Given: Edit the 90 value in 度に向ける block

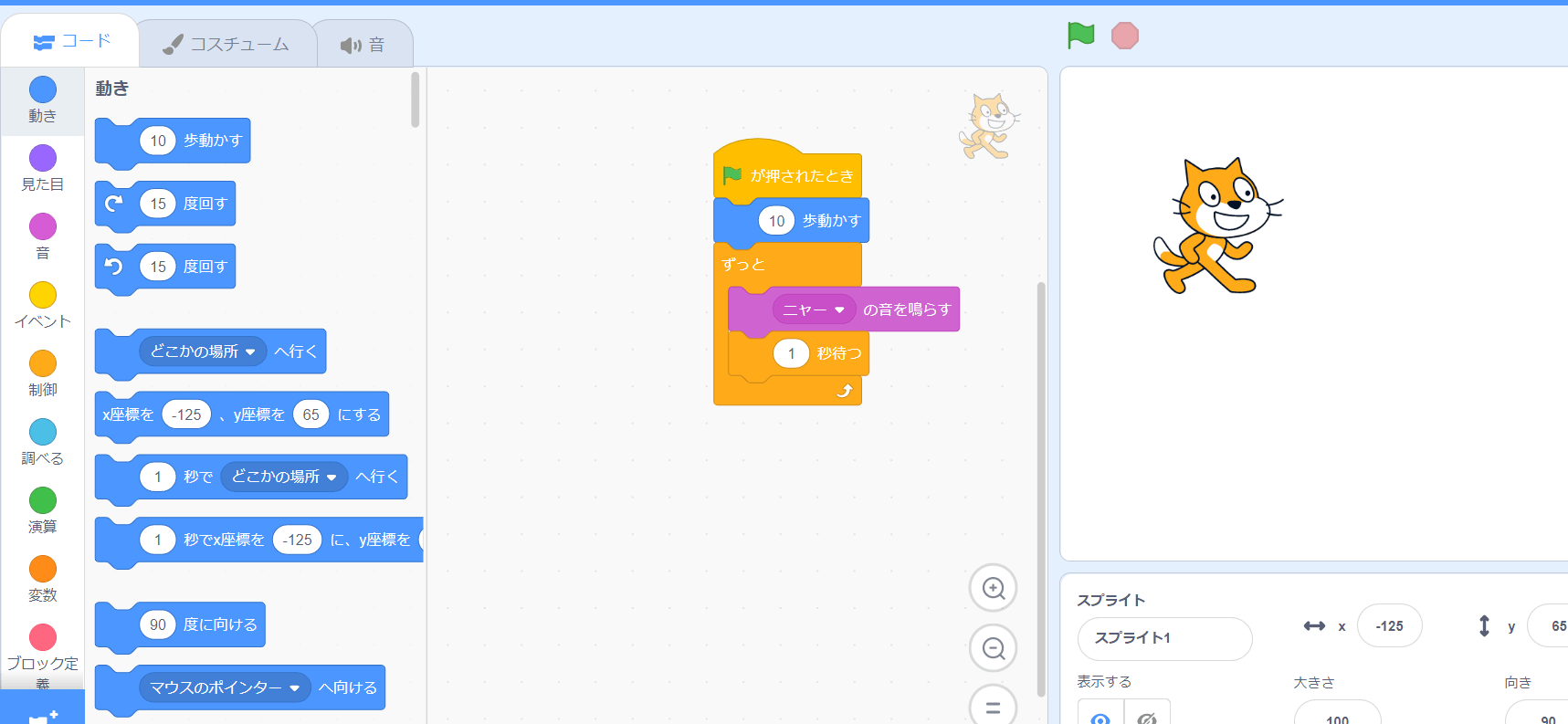Looking at the screenshot, I should (158, 624).
